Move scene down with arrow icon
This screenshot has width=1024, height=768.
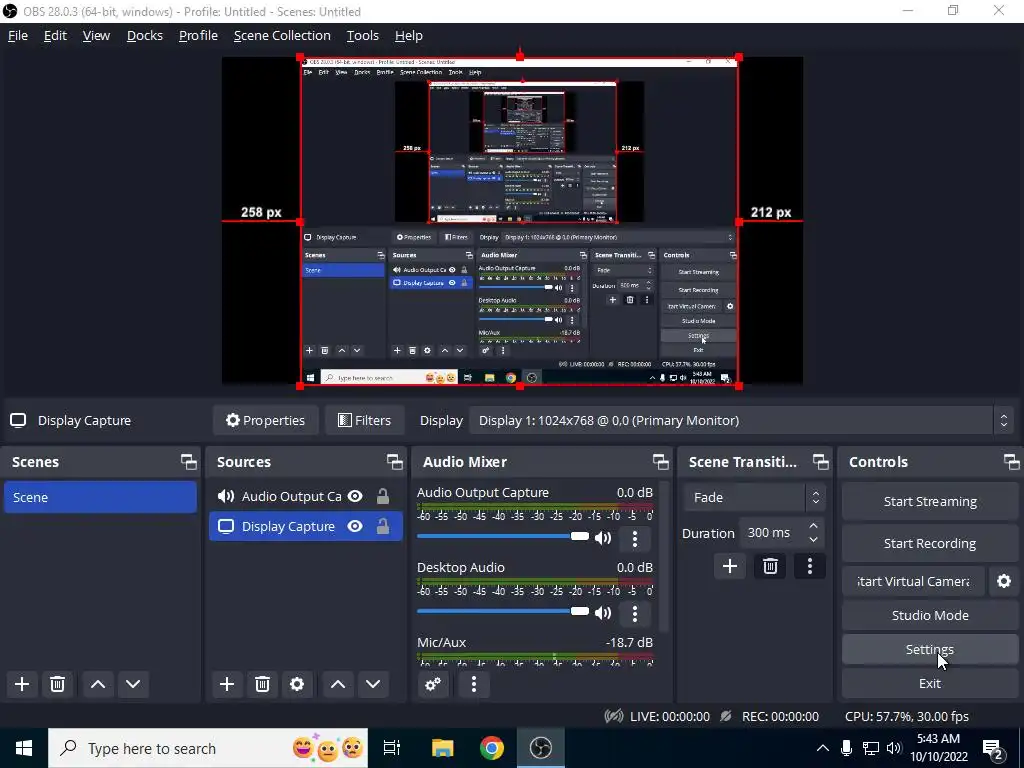click(133, 684)
